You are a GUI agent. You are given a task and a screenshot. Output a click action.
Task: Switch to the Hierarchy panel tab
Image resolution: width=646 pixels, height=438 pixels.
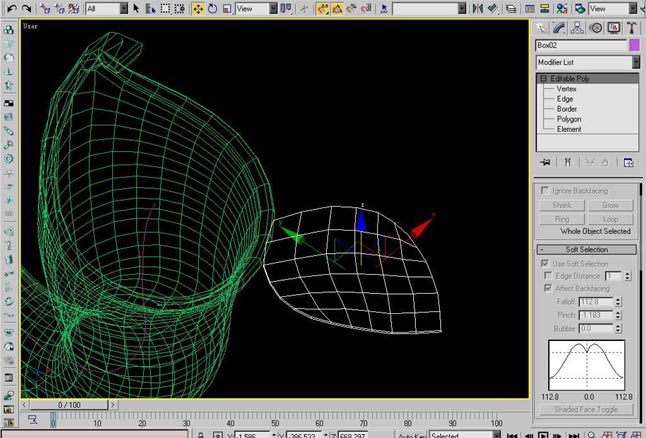577,28
